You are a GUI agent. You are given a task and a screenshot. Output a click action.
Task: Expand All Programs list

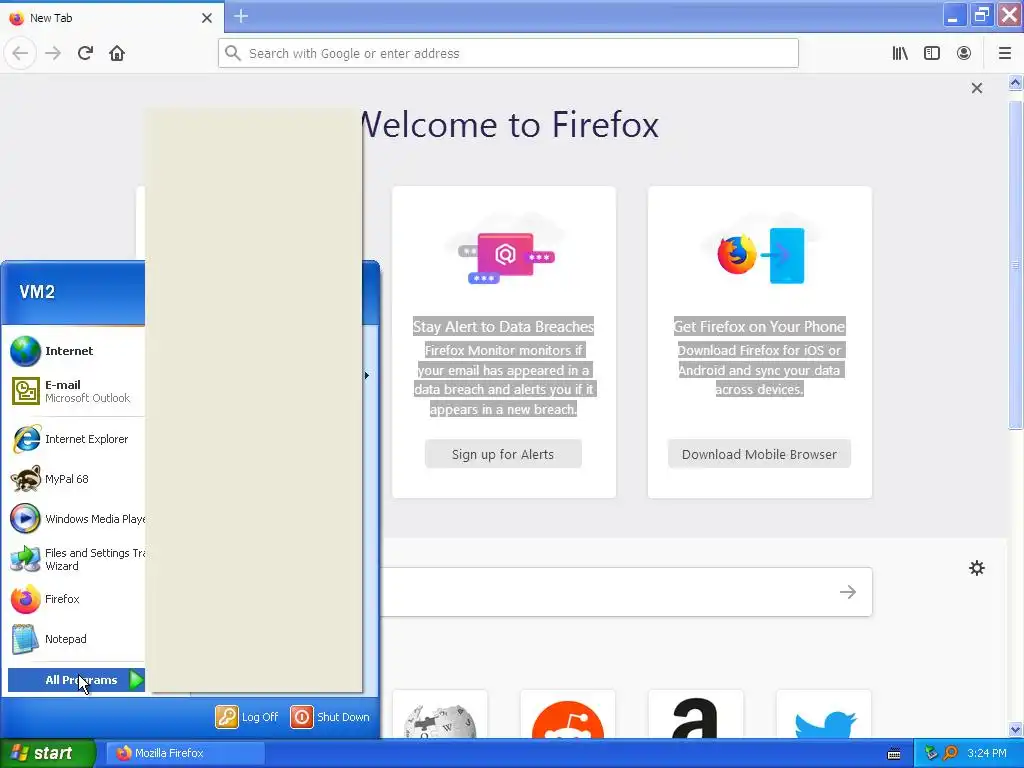pos(76,680)
